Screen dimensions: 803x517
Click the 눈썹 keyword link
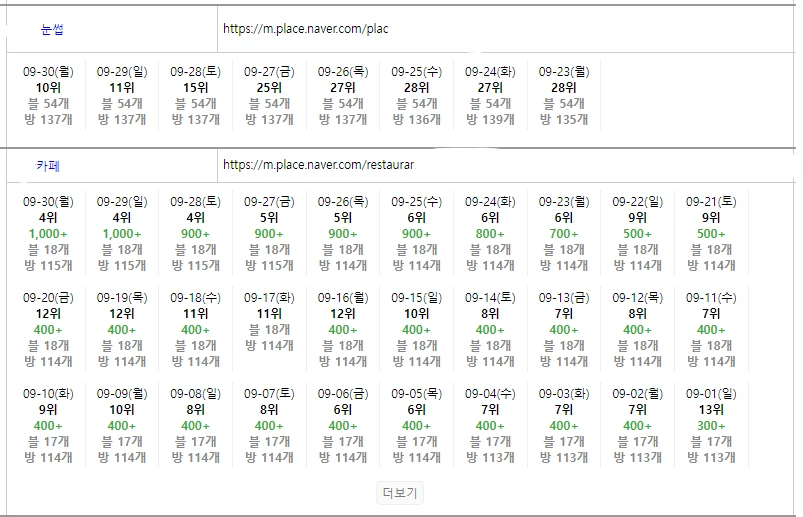pos(51,30)
